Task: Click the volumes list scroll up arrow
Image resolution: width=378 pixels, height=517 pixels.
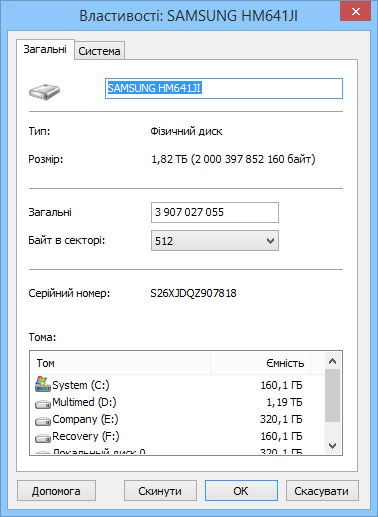Action: 332,361
